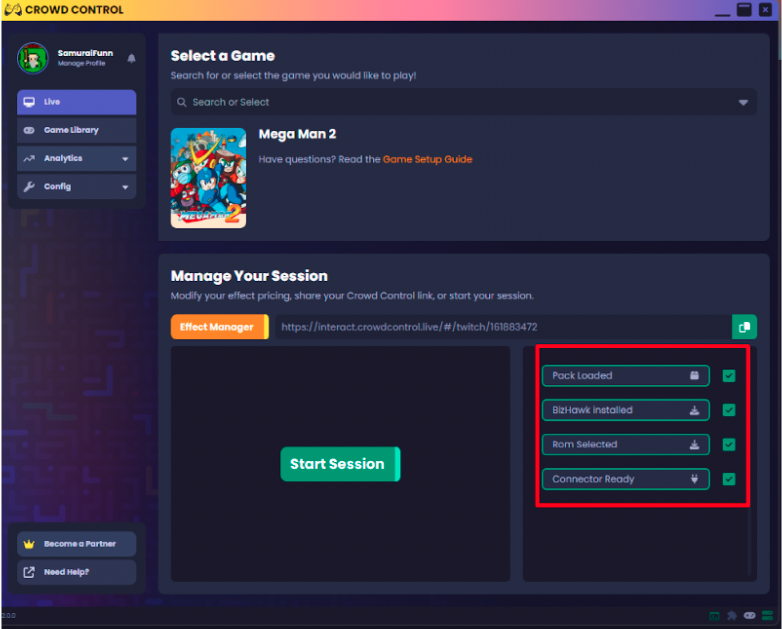Click the Search or Select game field
Image resolution: width=782 pixels, height=629 pixels.
tap(450, 102)
